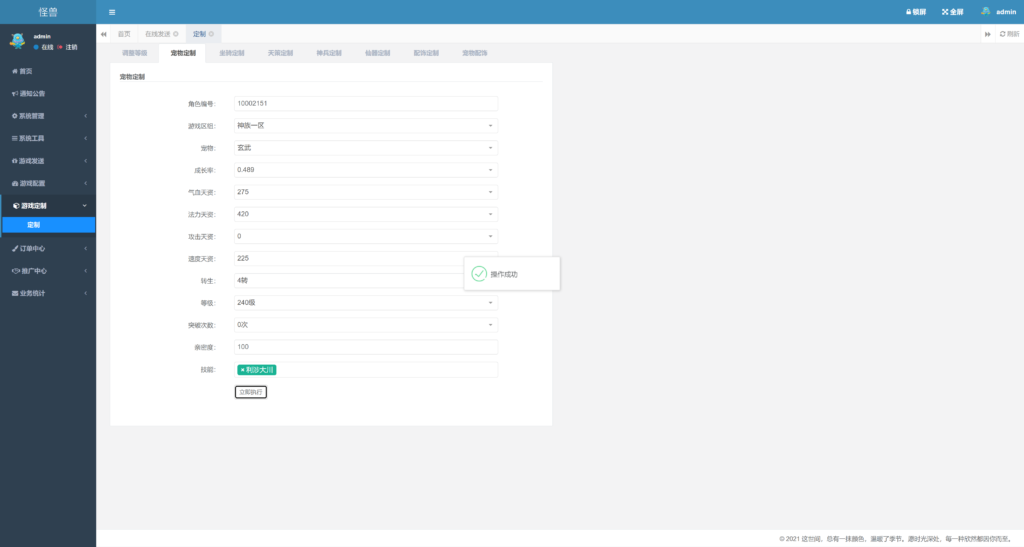This screenshot has height=547, width=1024.
Task: Close the 在线发送 tab via its x icon
Action: 176,34
